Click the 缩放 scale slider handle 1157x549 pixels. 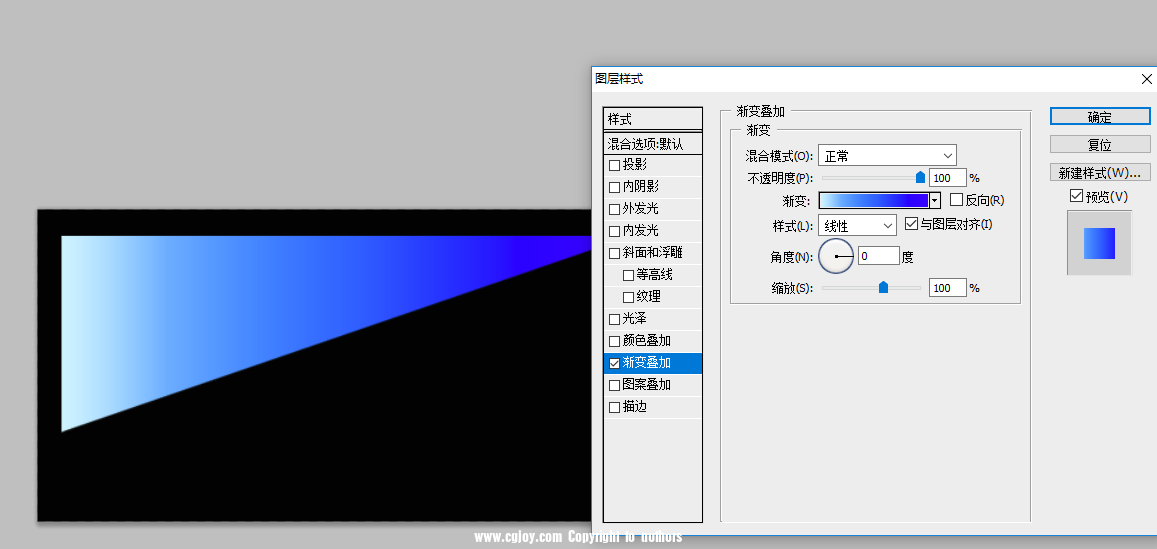click(x=883, y=287)
